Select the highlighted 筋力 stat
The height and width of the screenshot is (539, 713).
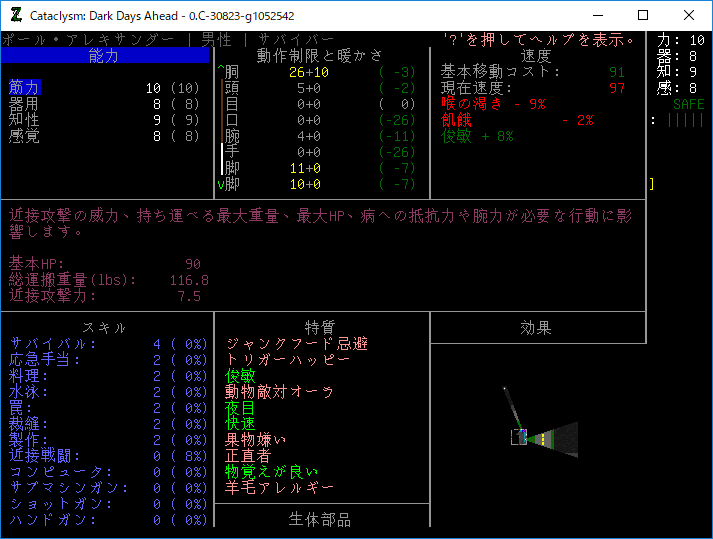24,88
